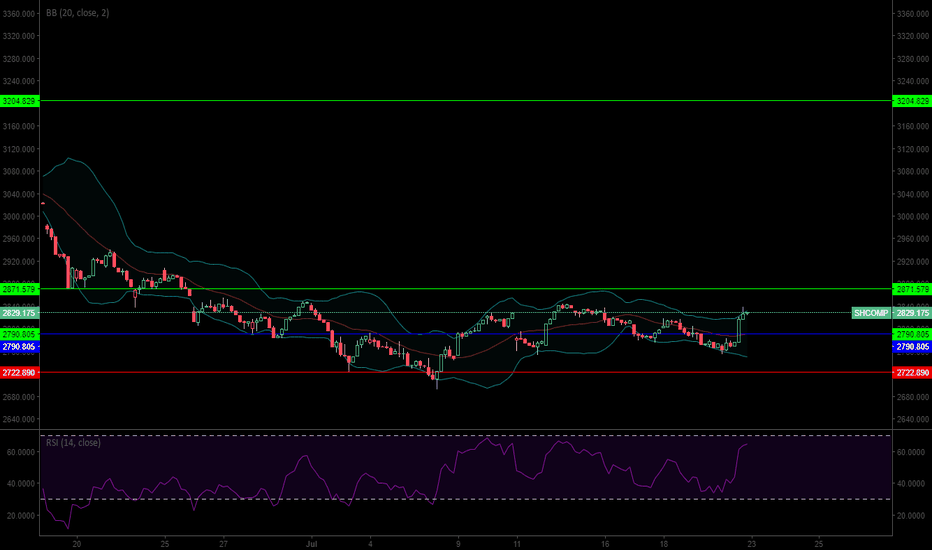The height and width of the screenshot is (550, 932).
Task: Click the red 2722.890 label on right axis
Action: tap(912, 373)
